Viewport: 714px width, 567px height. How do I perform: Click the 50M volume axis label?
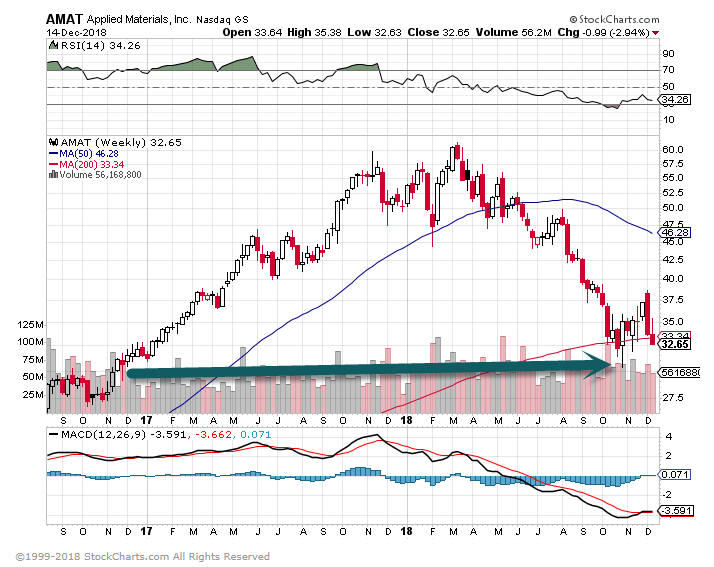[33, 377]
